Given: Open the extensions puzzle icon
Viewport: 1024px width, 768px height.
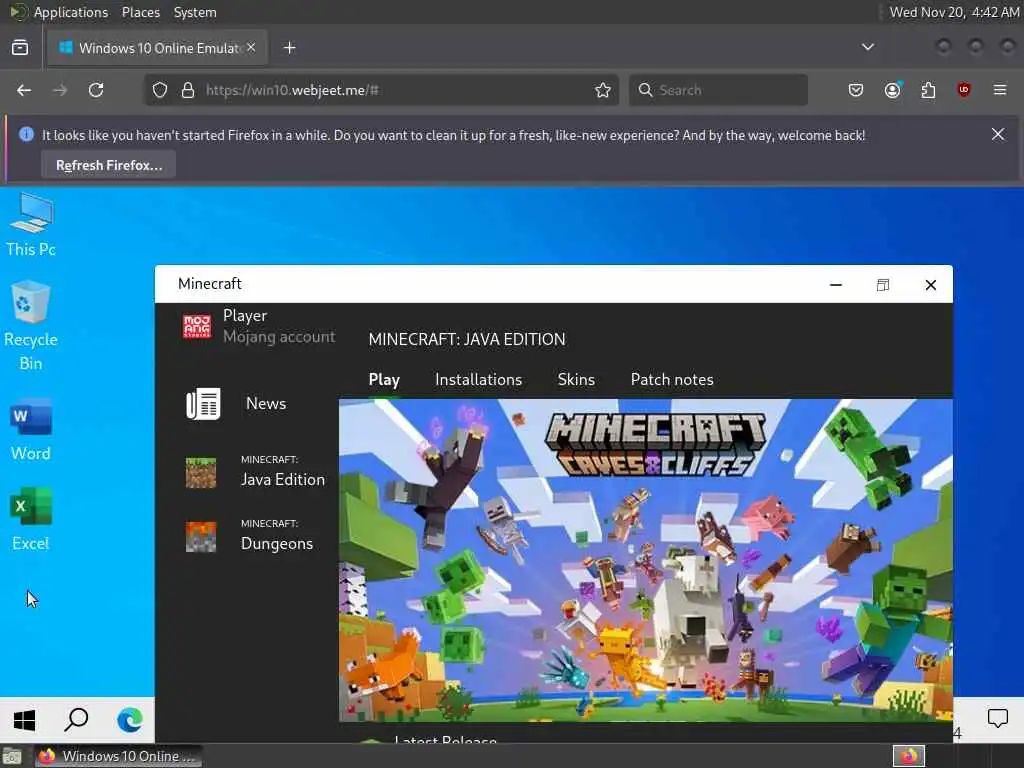Looking at the screenshot, I should tap(928, 90).
